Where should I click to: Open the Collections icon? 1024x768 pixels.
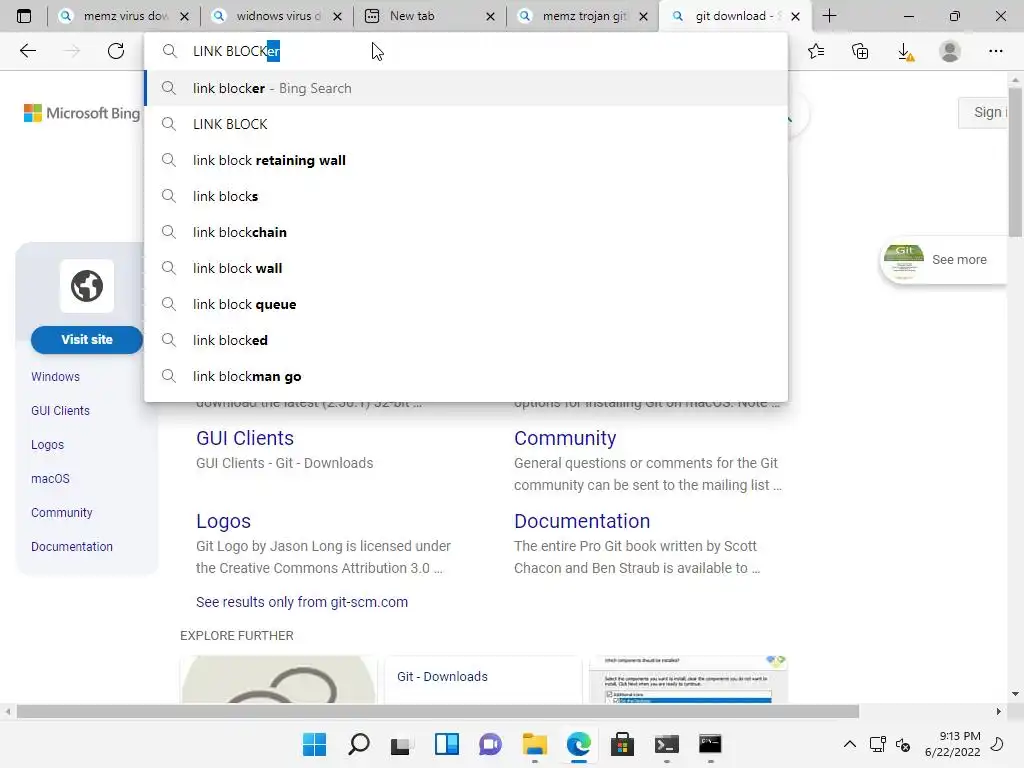tap(861, 51)
